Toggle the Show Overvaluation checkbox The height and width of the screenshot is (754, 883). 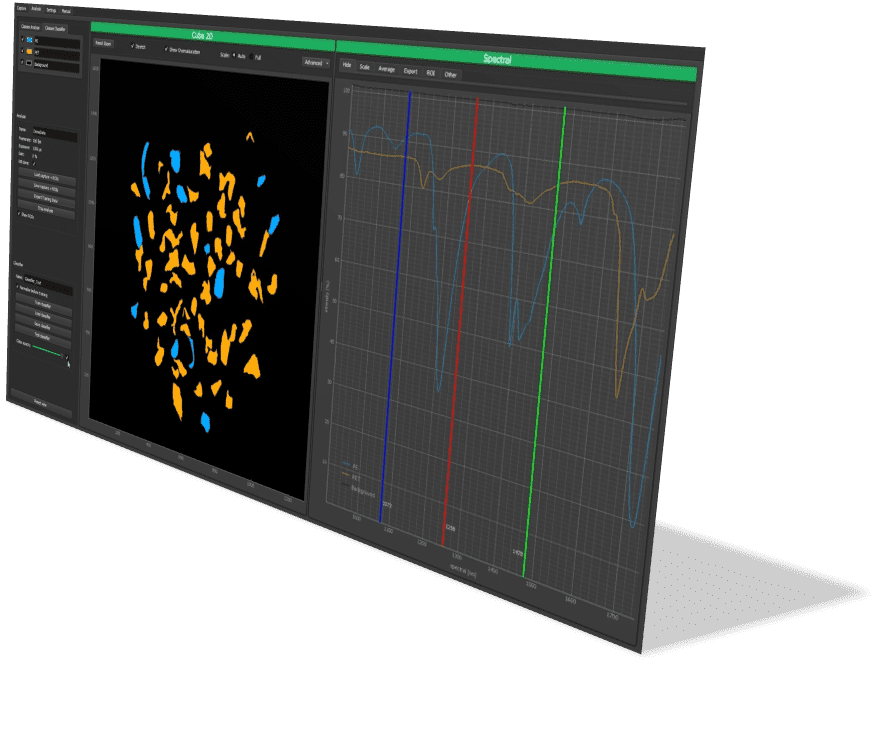pos(165,49)
